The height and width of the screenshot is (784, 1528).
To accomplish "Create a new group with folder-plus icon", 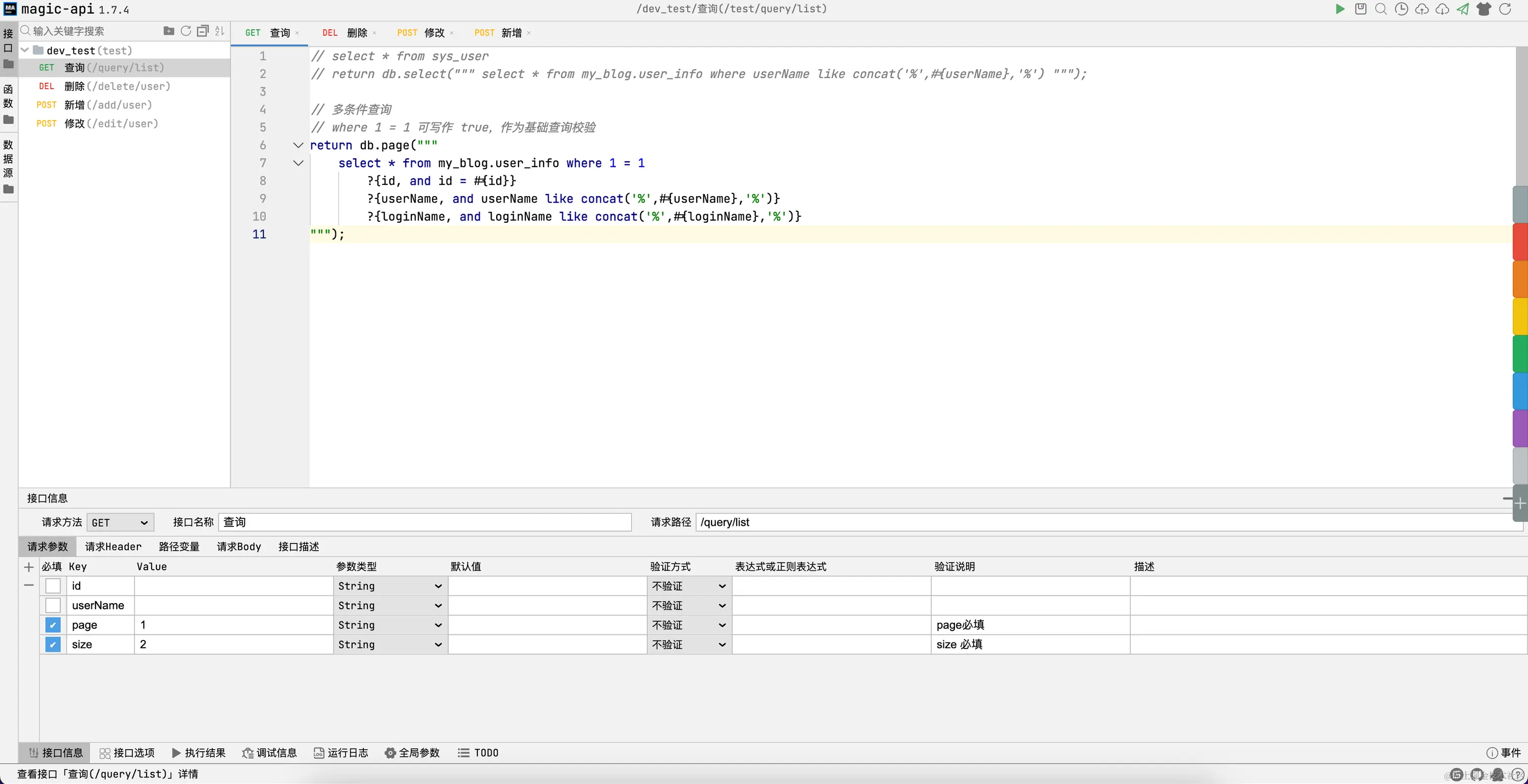I will pos(169,31).
